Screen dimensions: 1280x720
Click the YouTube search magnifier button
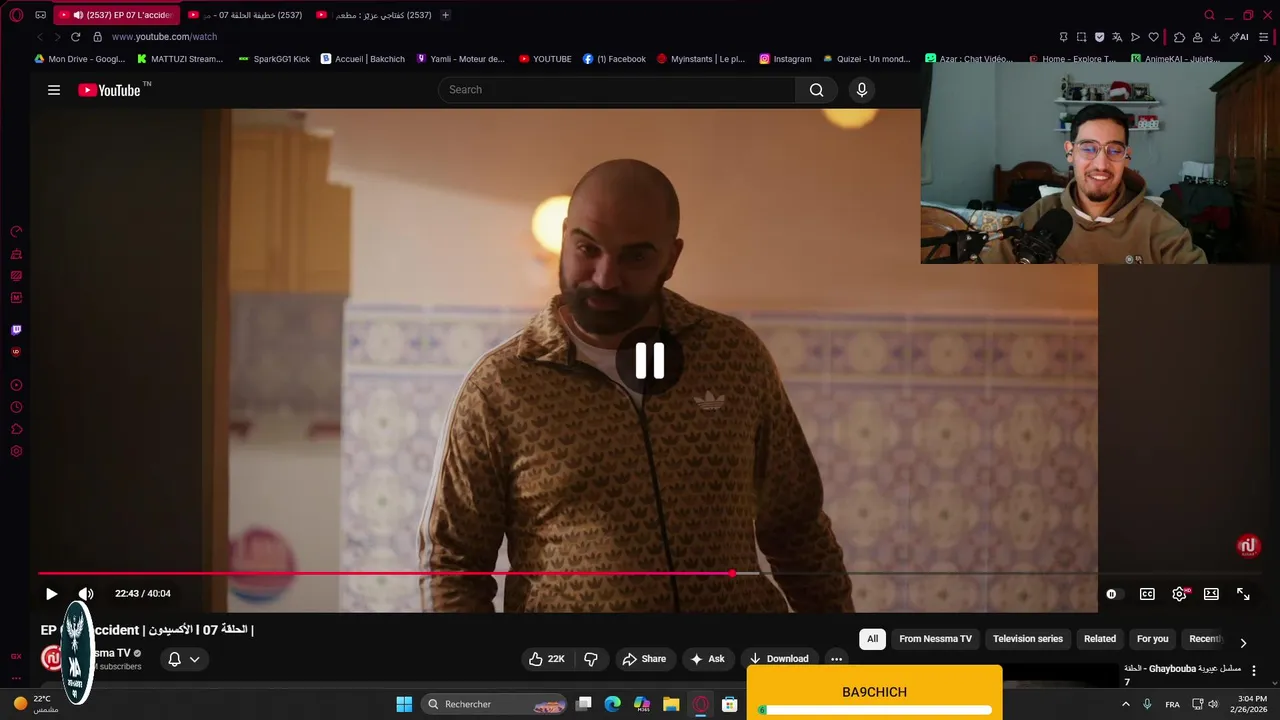click(x=817, y=90)
